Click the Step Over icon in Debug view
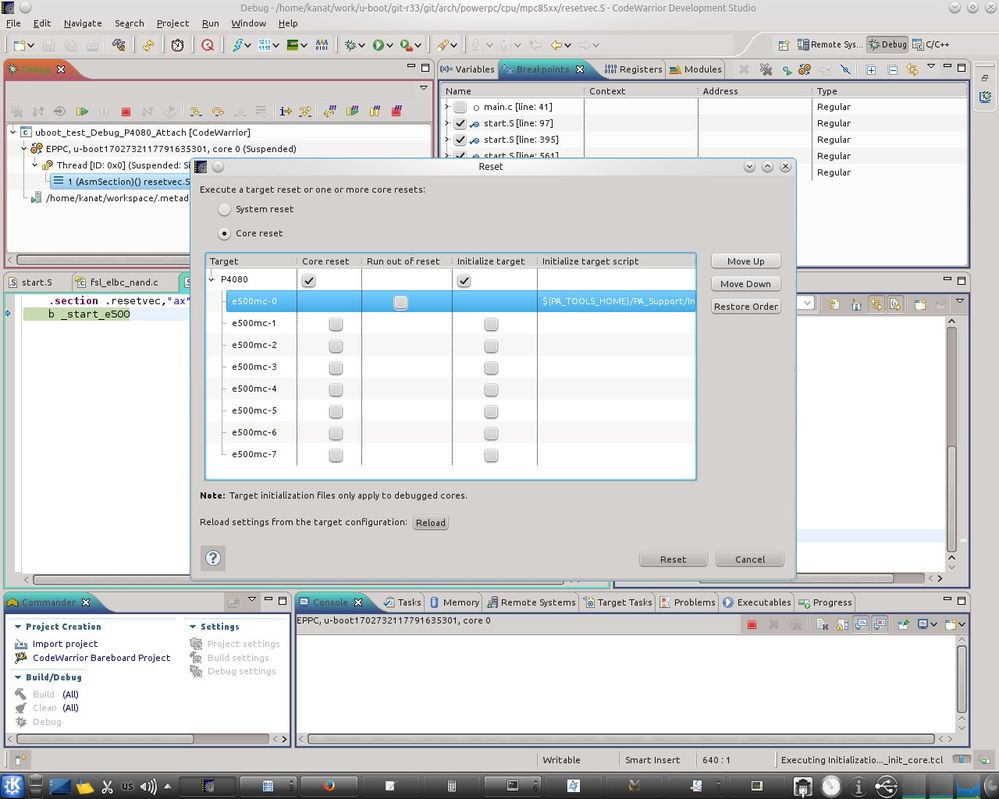Viewport: 999px width, 799px height. [x=218, y=112]
